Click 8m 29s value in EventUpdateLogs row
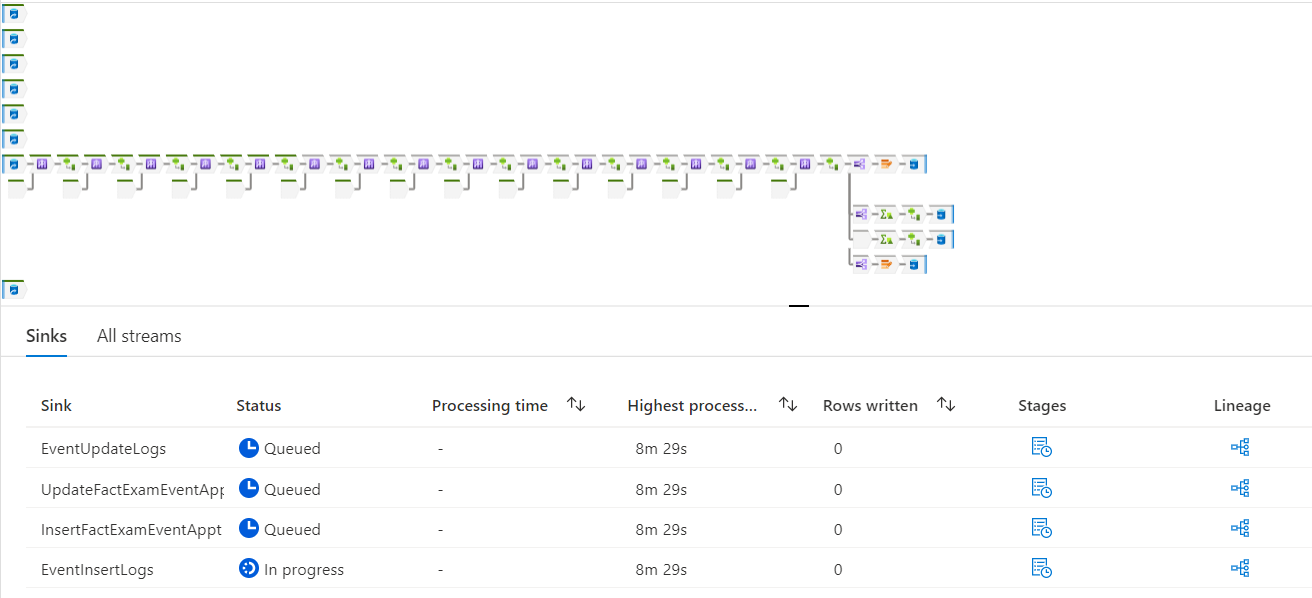 pyautogui.click(x=661, y=449)
